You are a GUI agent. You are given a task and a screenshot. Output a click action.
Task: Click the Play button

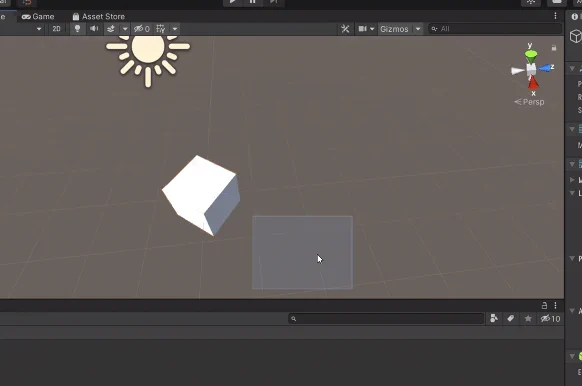tap(232, 2)
